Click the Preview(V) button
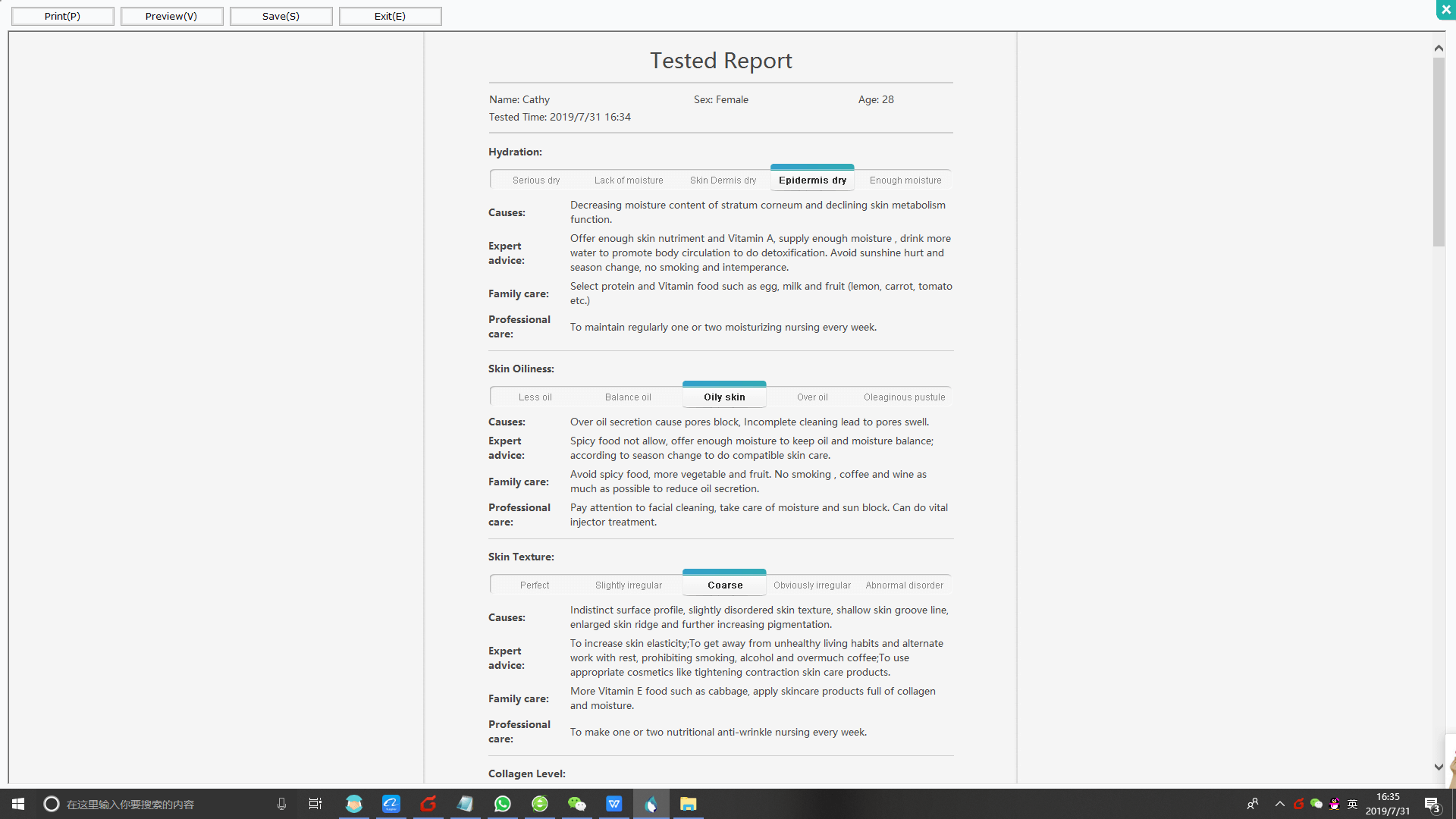 171,16
